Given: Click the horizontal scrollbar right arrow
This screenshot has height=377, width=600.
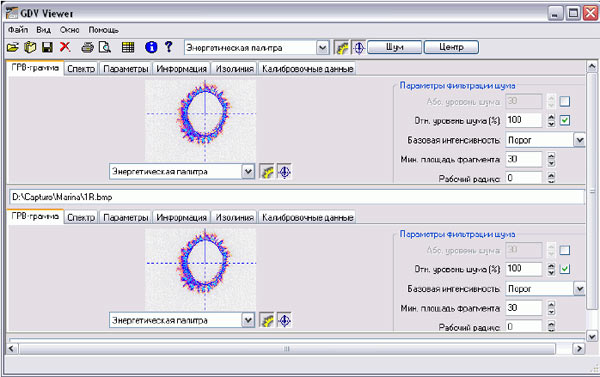Looking at the screenshot, I should 579,349.
